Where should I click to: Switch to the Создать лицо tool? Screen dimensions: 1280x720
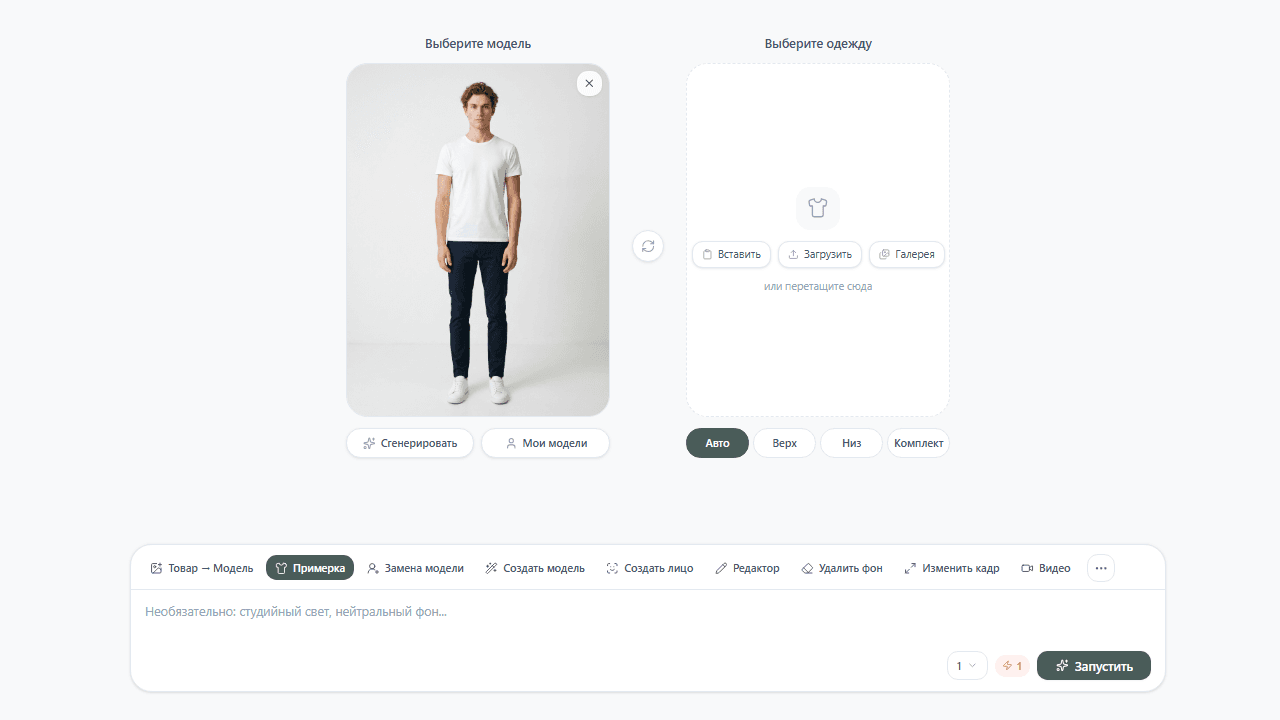(x=649, y=568)
